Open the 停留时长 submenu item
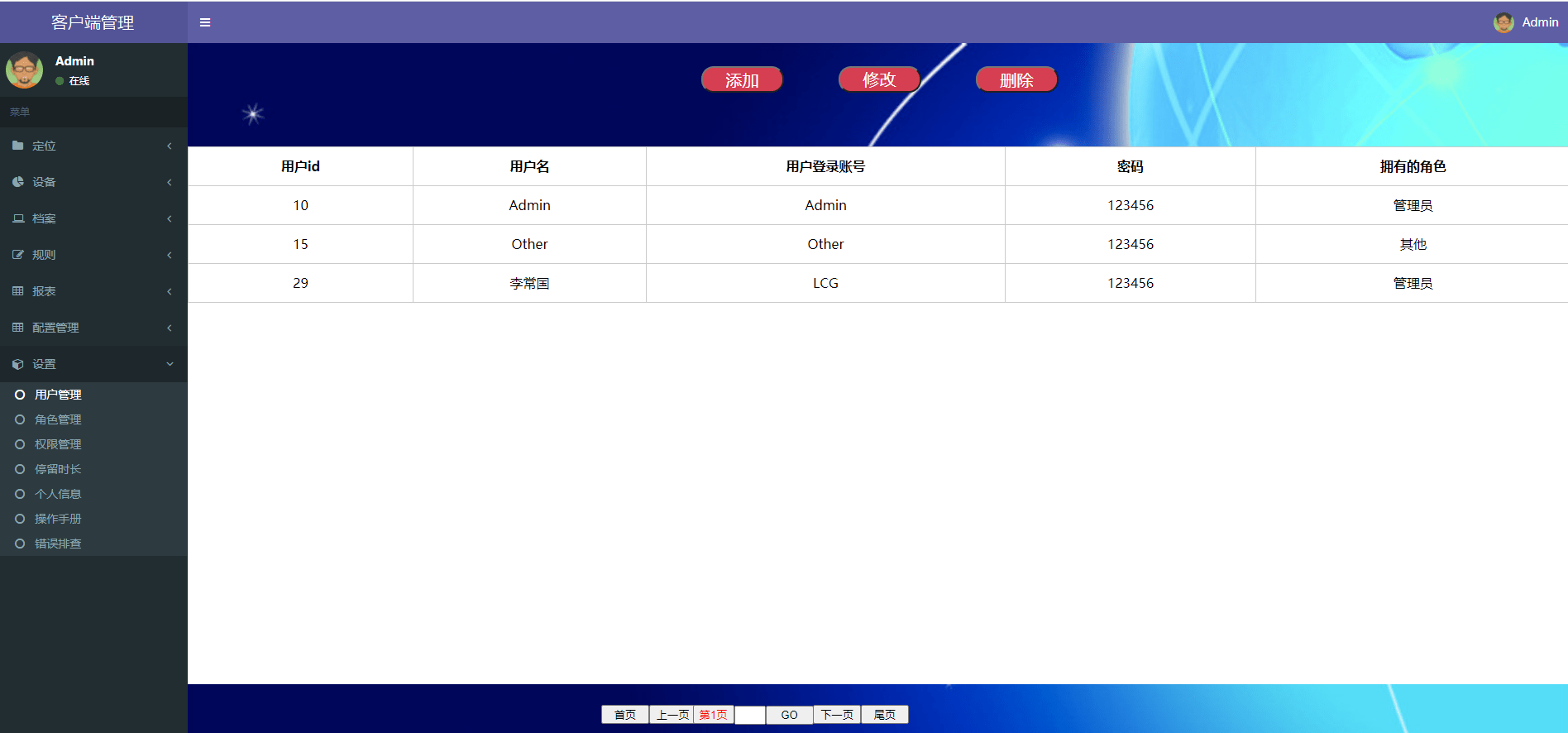This screenshot has width=1568, height=733. [93, 469]
